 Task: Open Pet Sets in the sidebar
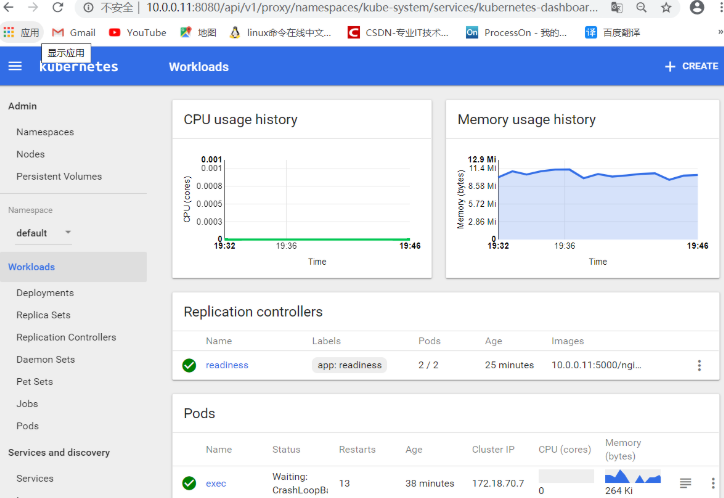(x=35, y=381)
